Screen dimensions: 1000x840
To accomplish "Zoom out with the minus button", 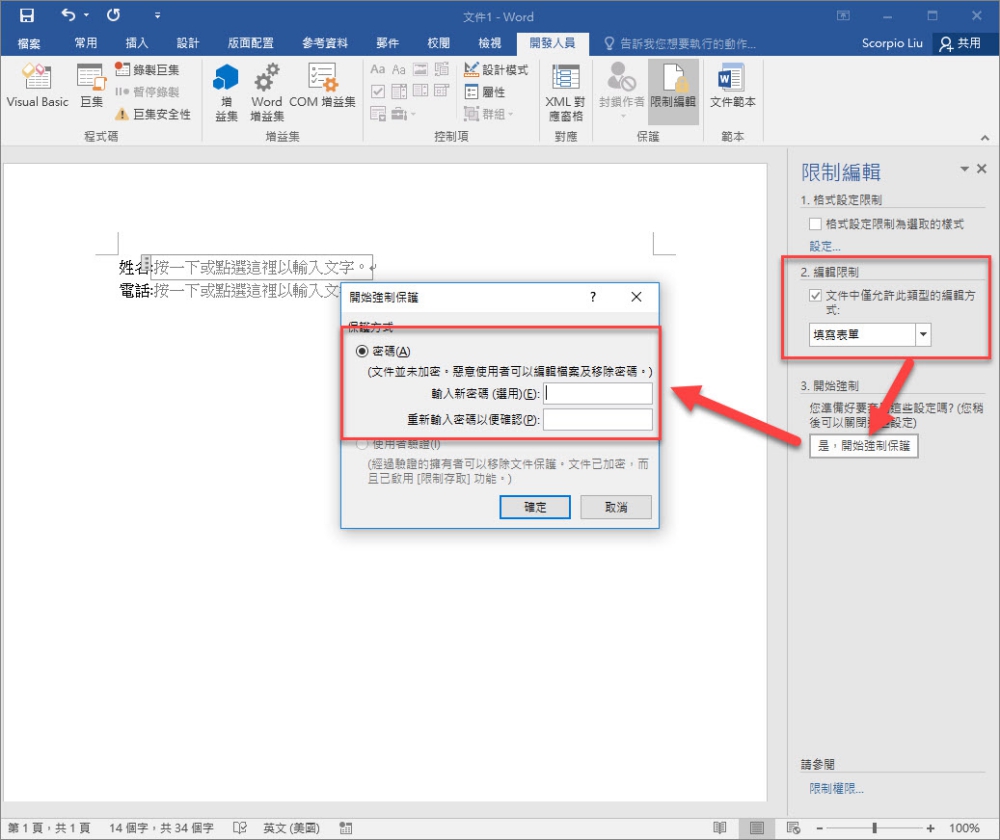I will click(x=820, y=828).
